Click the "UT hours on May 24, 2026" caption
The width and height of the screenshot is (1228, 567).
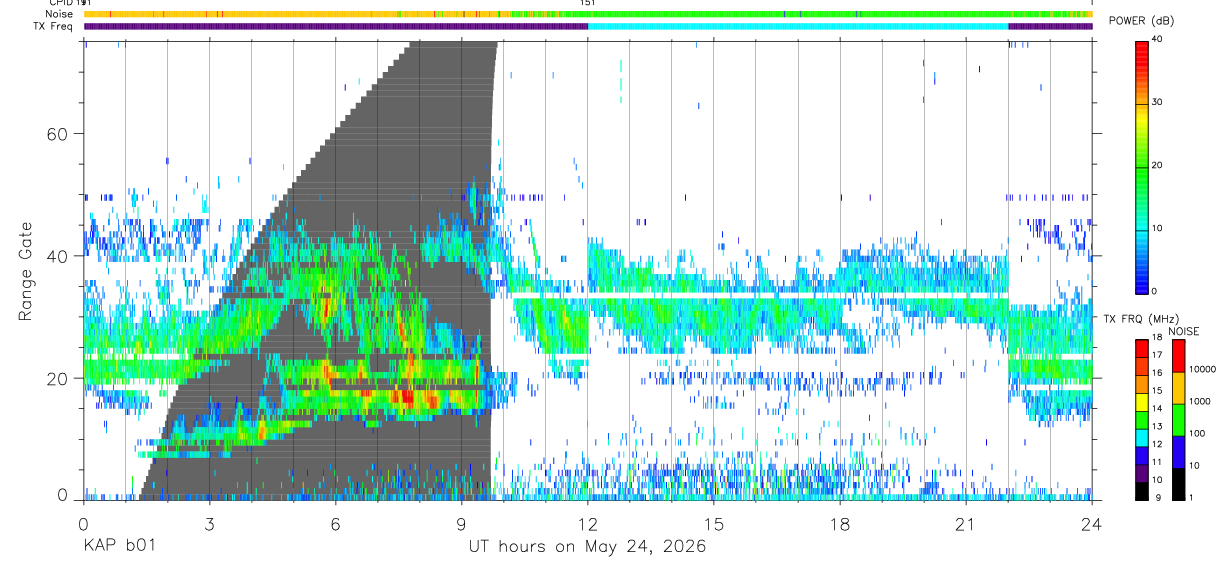pyautogui.click(x=587, y=547)
